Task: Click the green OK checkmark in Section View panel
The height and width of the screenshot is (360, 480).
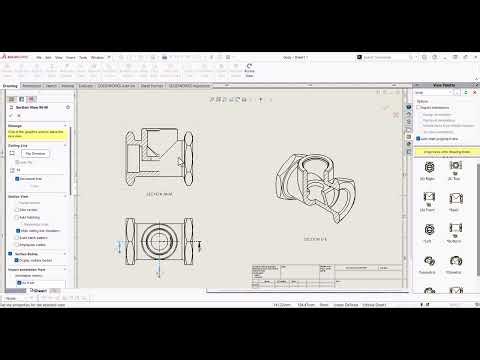Action: click(x=11, y=116)
